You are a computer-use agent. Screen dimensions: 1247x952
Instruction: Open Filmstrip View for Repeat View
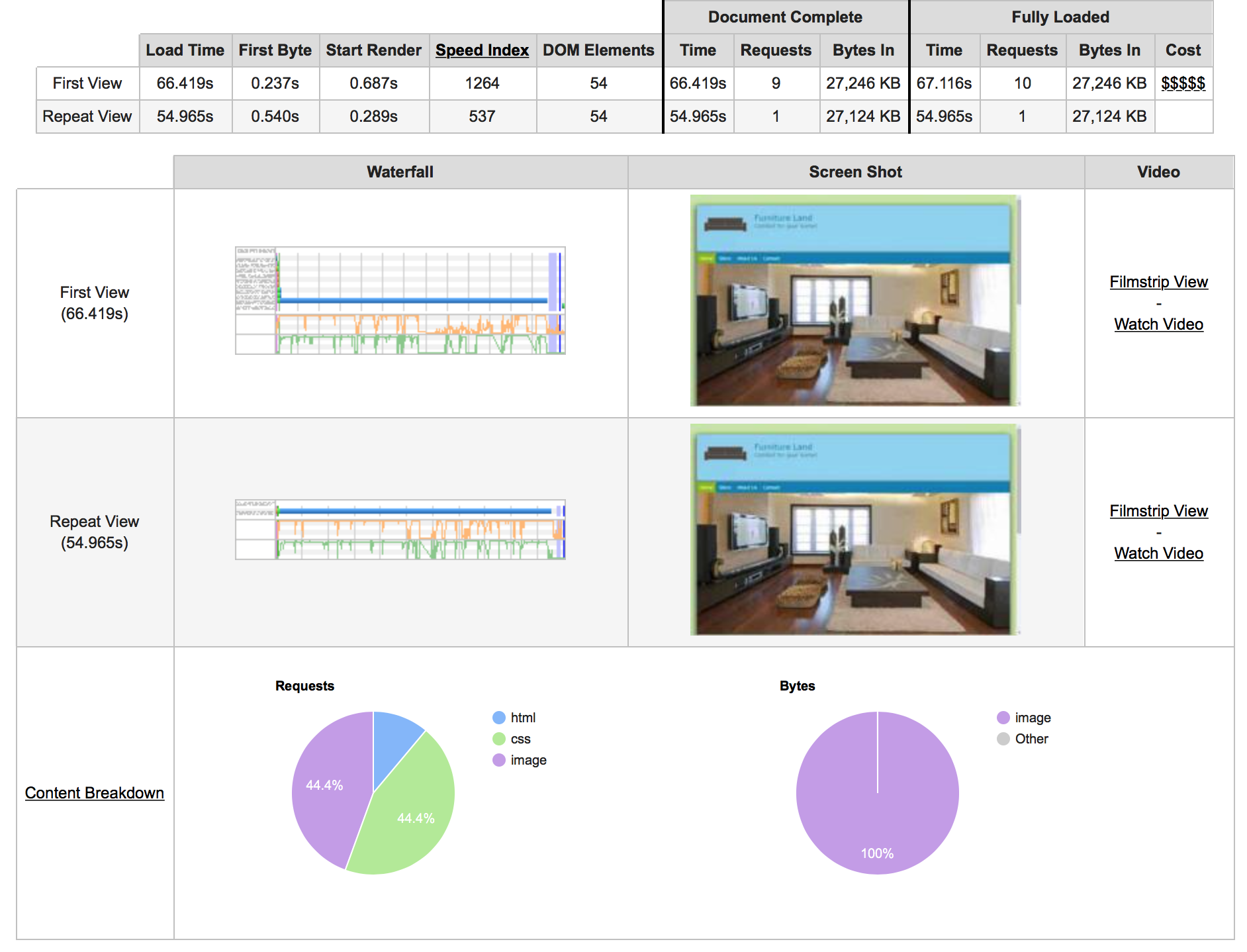(x=1158, y=511)
